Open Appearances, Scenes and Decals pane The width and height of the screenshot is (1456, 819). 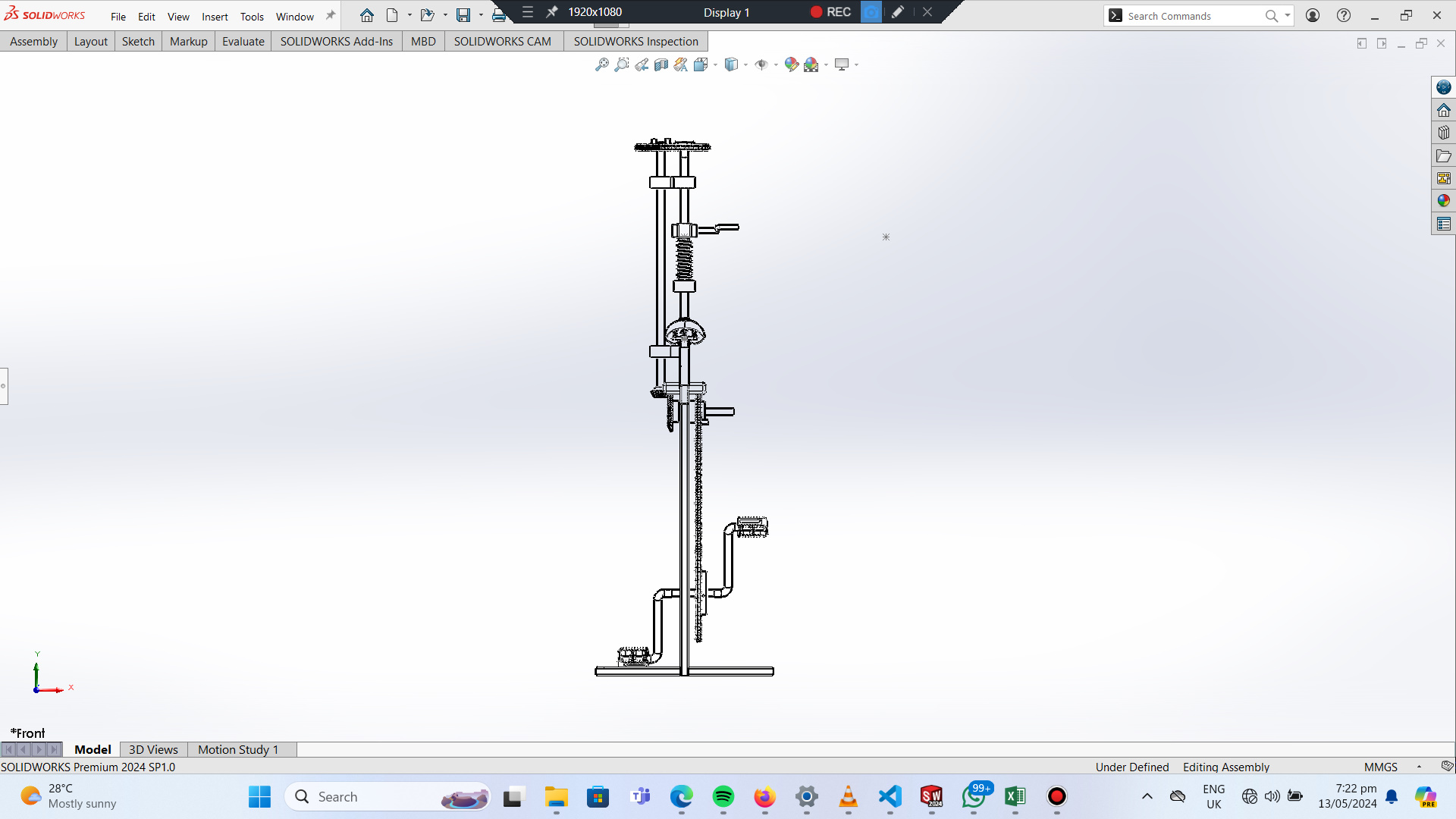(1443, 201)
